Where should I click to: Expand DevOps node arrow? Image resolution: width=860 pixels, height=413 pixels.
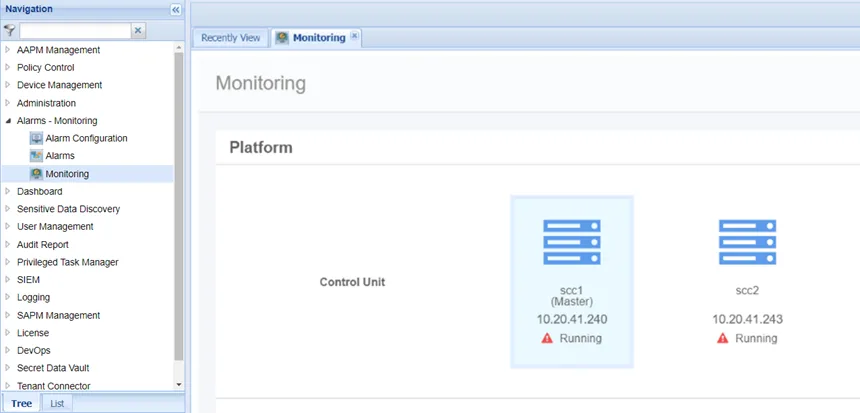pyautogui.click(x=8, y=350)
